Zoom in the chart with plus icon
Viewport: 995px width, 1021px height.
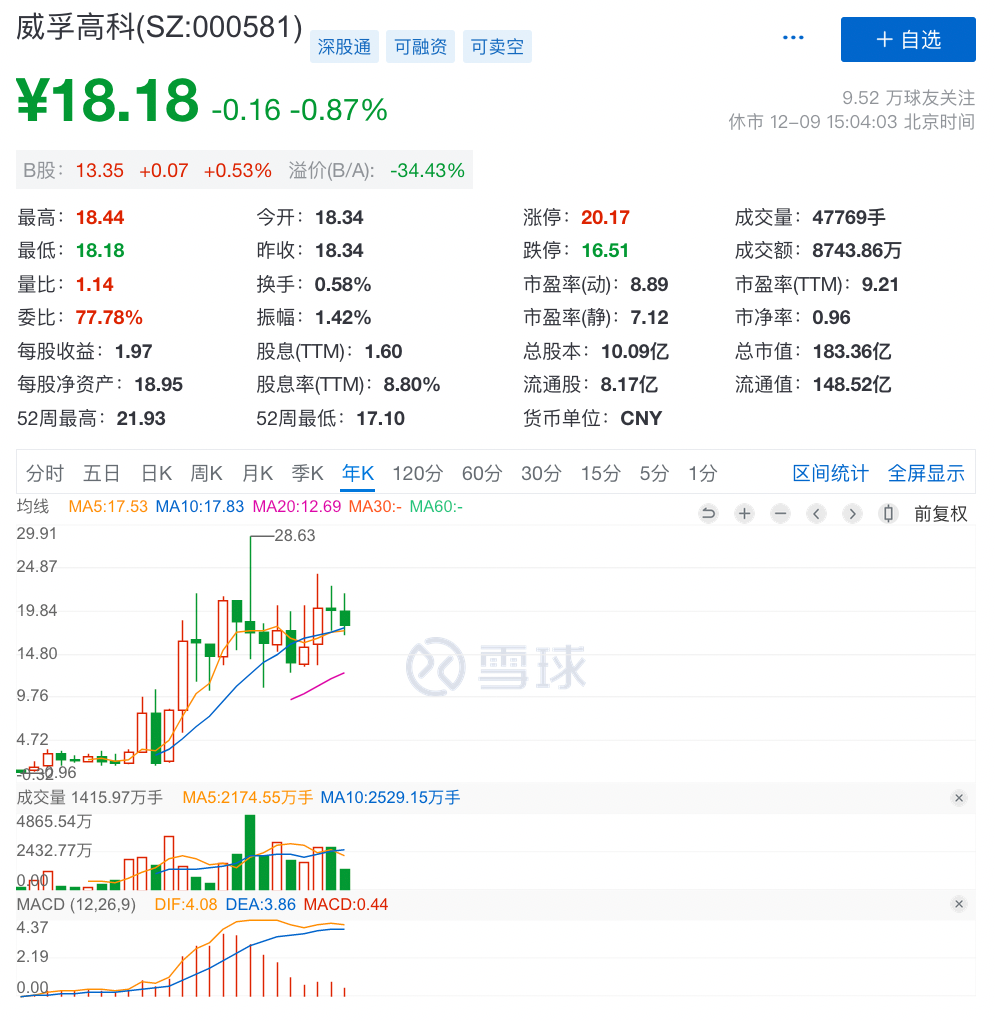(x=744, y=514)
